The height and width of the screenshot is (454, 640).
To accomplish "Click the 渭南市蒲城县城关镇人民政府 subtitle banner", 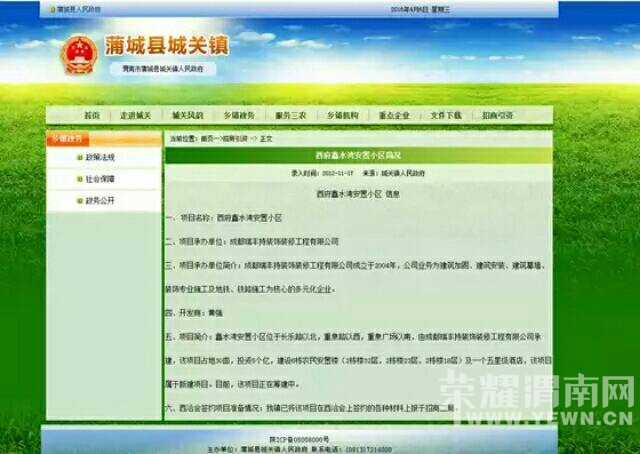I will [163, 69].
